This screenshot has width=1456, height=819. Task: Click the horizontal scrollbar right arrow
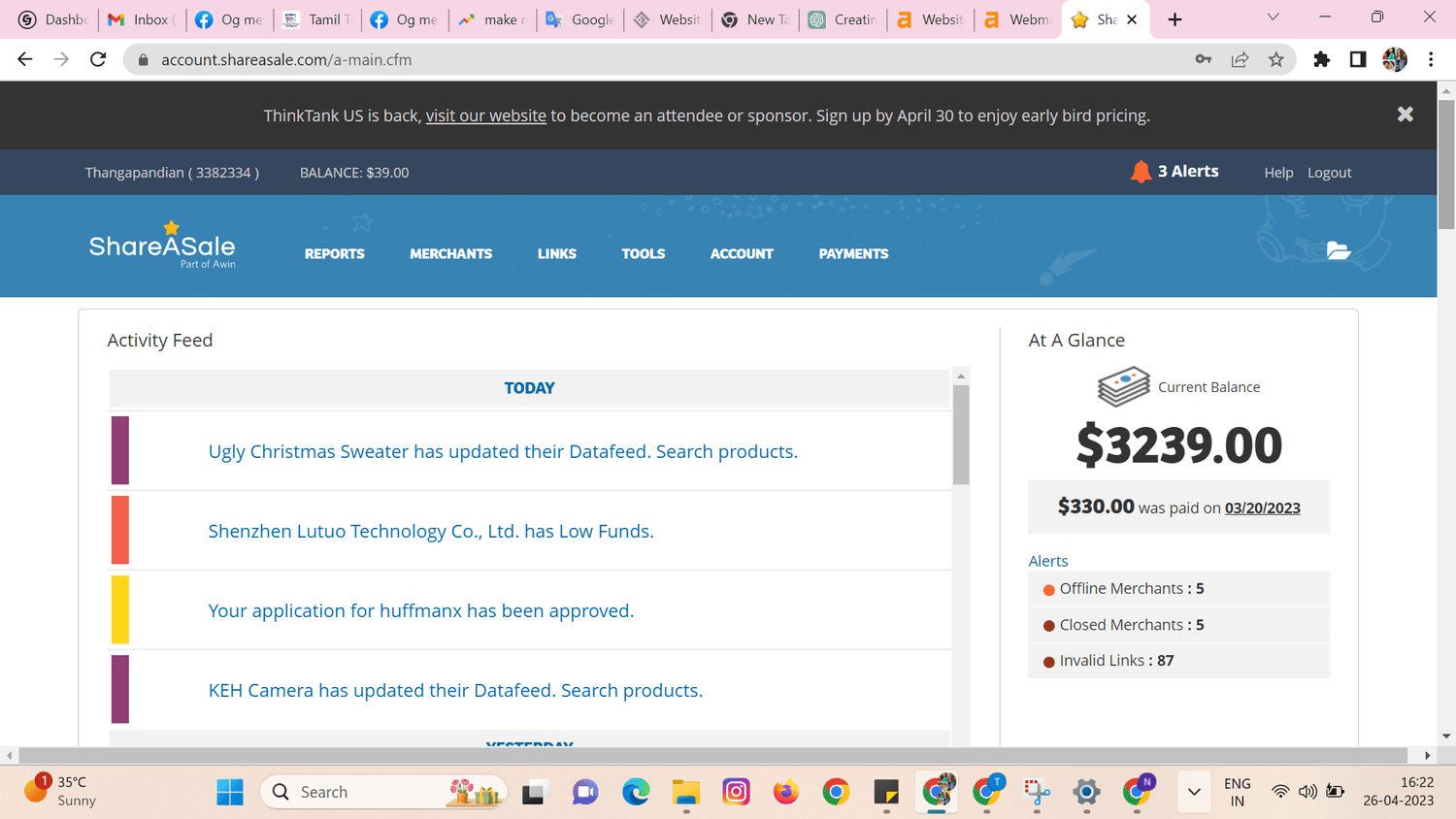(1427, 755)
